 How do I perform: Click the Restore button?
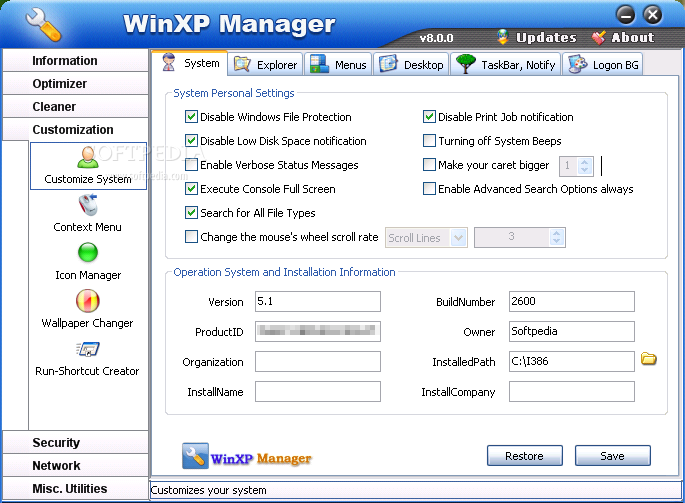tap(525, 456)
